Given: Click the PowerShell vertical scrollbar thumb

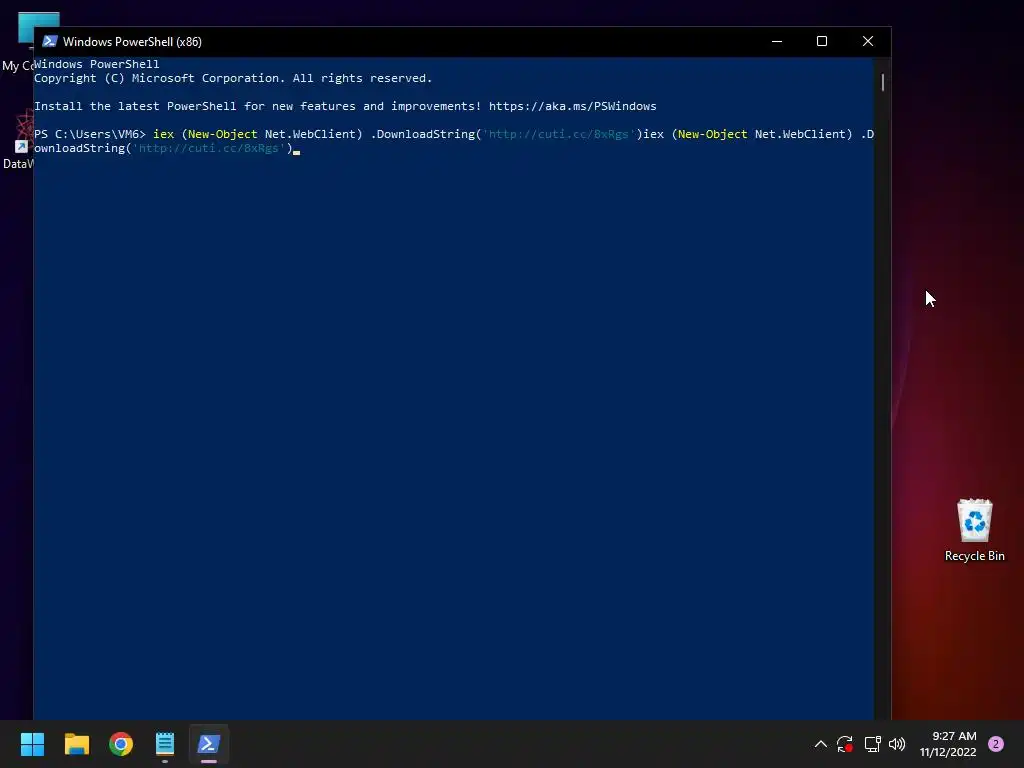Looking at the screenshot, I should pyautogui.click(x=883, y=82).
